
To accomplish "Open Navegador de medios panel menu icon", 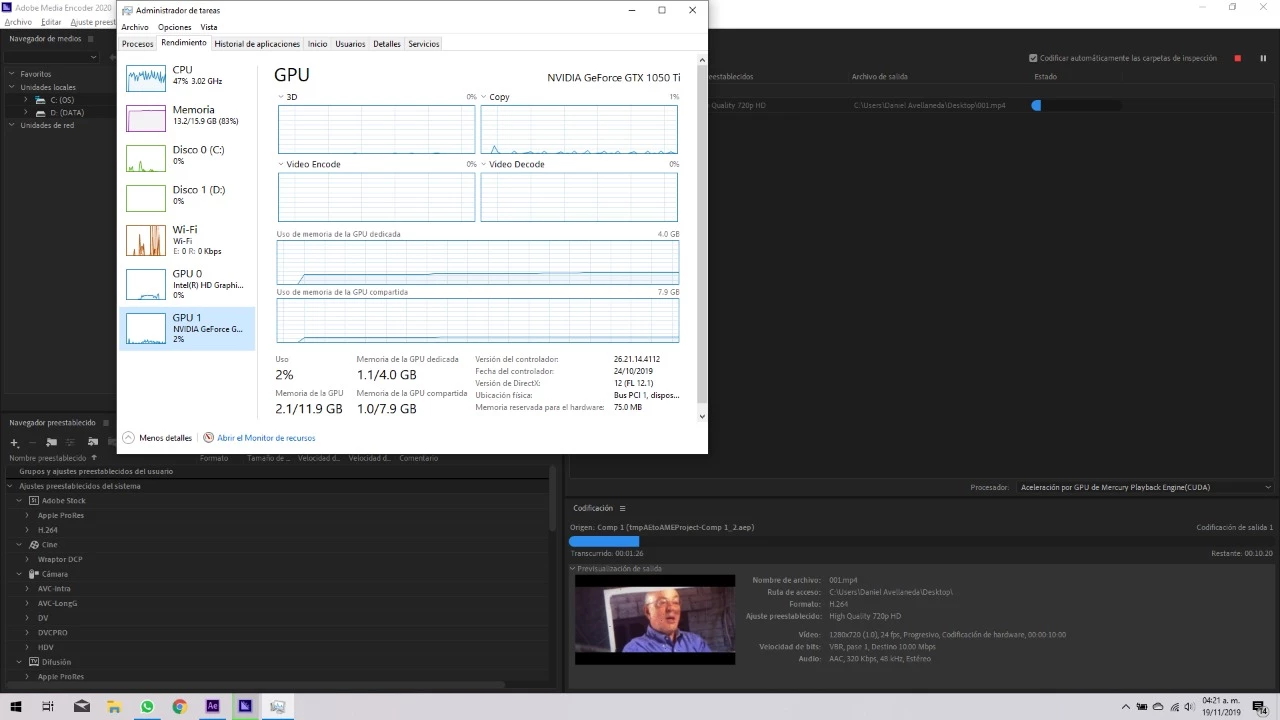I will pyautogui.click(x=90, y=39).
